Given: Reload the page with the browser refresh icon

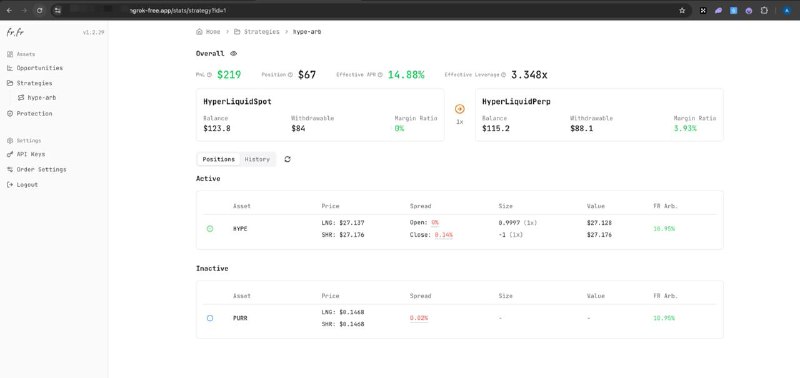Looking at the screenshot, I should pos(40,10).
